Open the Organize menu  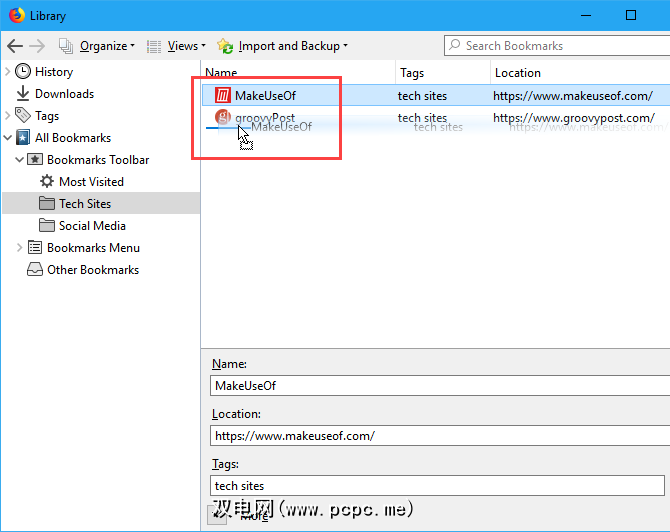tap(97, 46)
